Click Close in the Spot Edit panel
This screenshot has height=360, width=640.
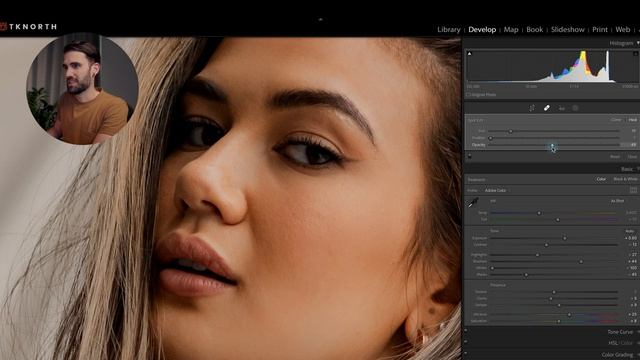tap(632, 157)
